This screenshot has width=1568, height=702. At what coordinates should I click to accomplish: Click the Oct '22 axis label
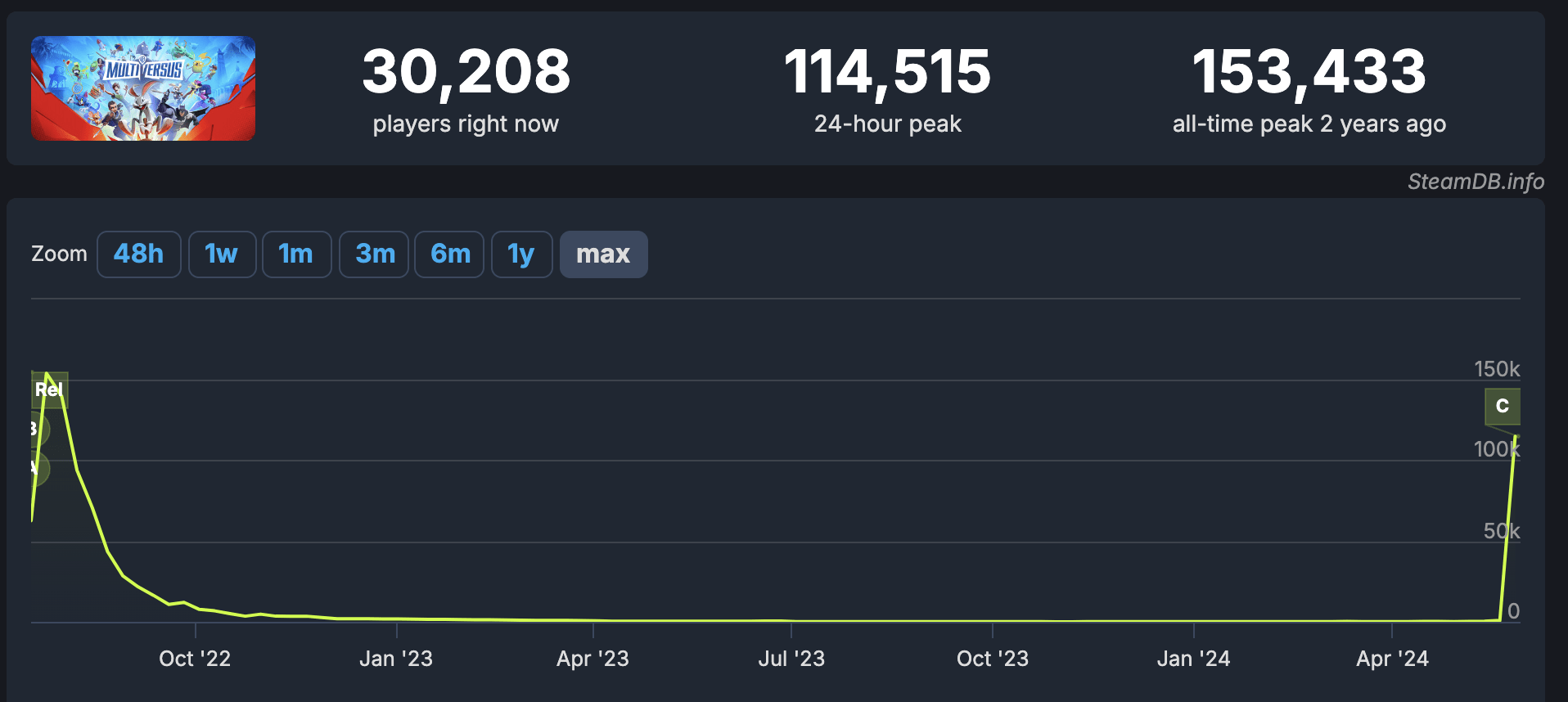point(195,659)
